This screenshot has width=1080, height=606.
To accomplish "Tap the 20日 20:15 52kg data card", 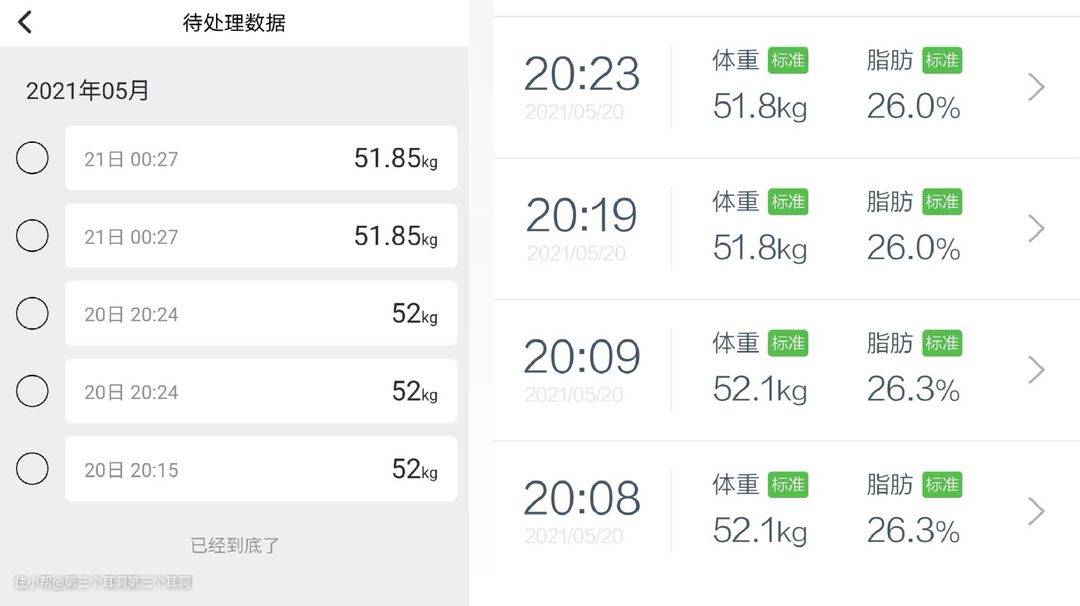I will pyautogui.click(x=261, y=469).
